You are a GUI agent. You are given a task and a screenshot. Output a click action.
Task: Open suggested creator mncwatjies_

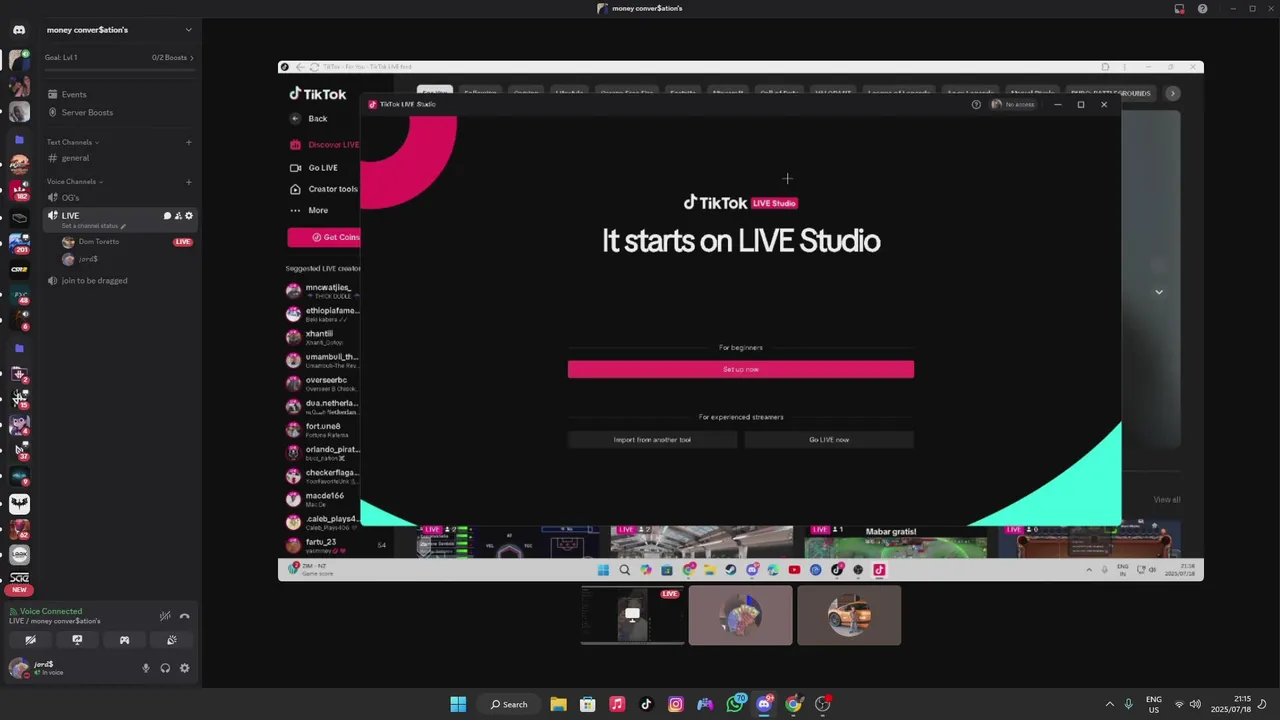tap(322, 291)
